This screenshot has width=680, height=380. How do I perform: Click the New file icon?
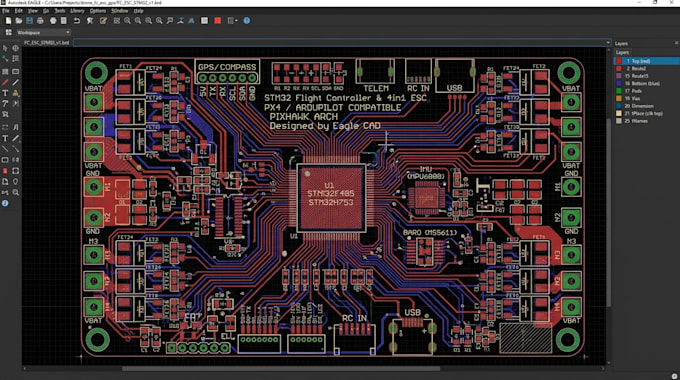tap(8, 20)
